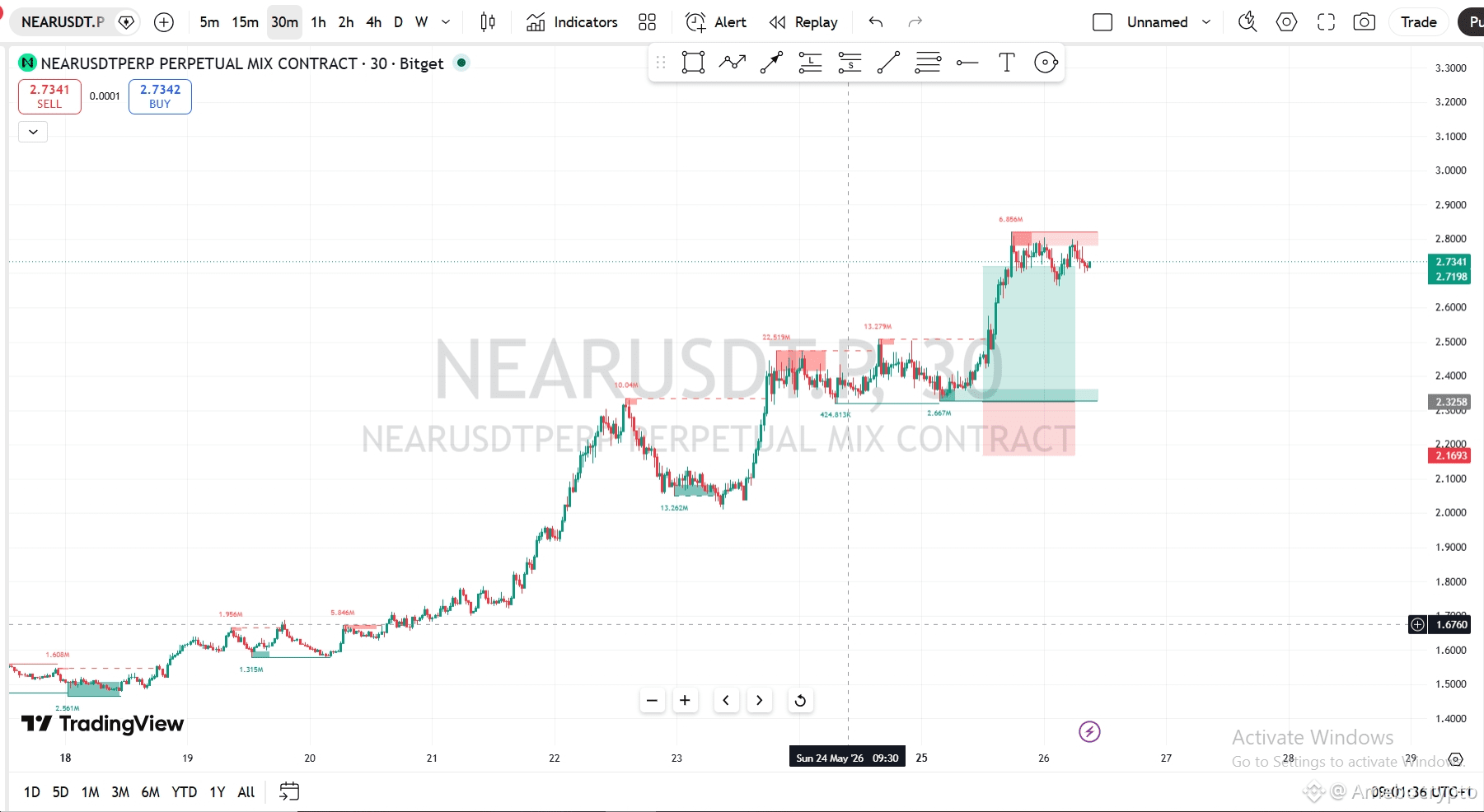Image resolution: width=1484 pixels, height=812 pixels.
Task: Open the layout setup square icon
Action: coord(1102,22)
